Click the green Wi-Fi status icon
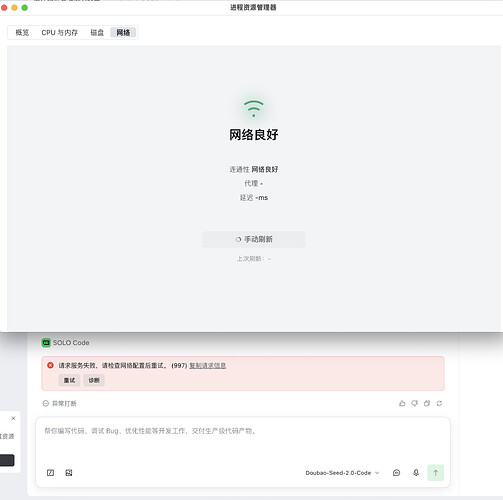This screenshot has height=500, width=503. pos(254,109)
